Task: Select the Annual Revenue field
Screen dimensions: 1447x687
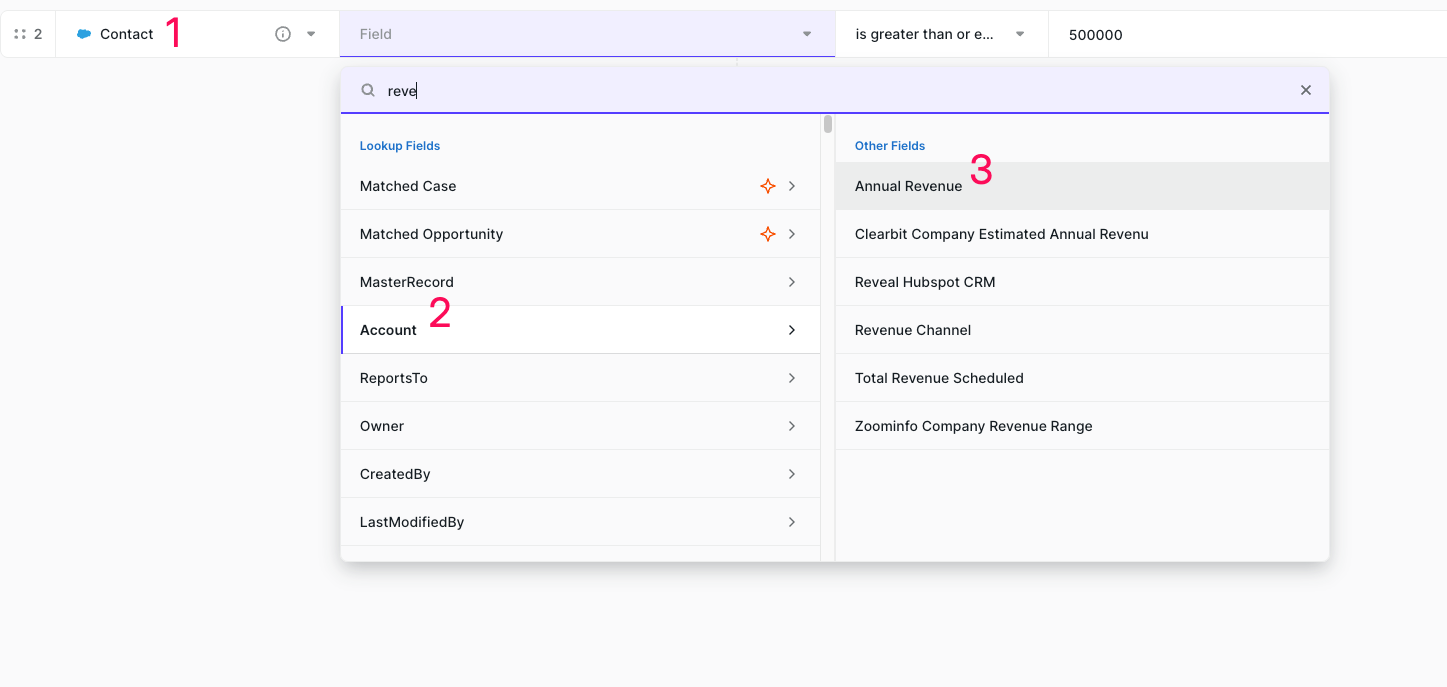Action: [x=908, y=186]
